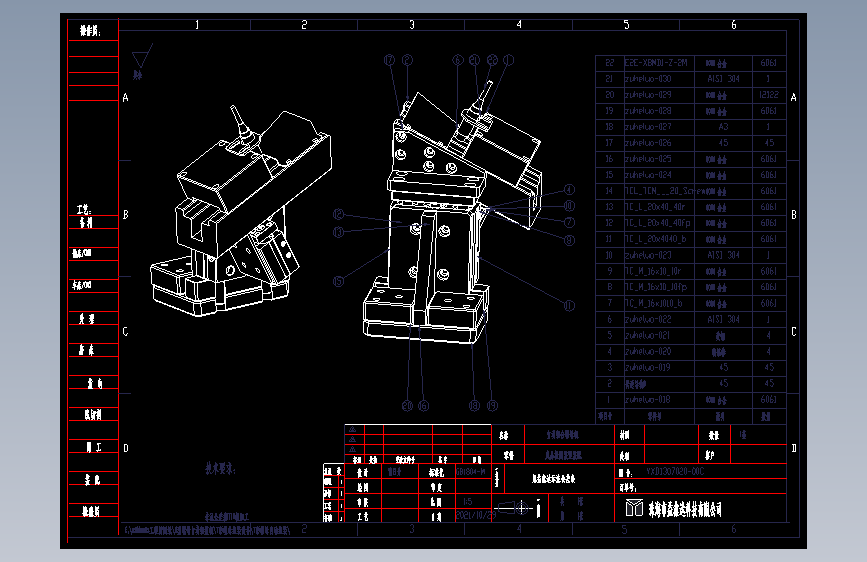The width and height of the screenshot is (867, 562).
Task: Click the company name text beside the logo
Action: pyautogui.click(x=685, y=509)
